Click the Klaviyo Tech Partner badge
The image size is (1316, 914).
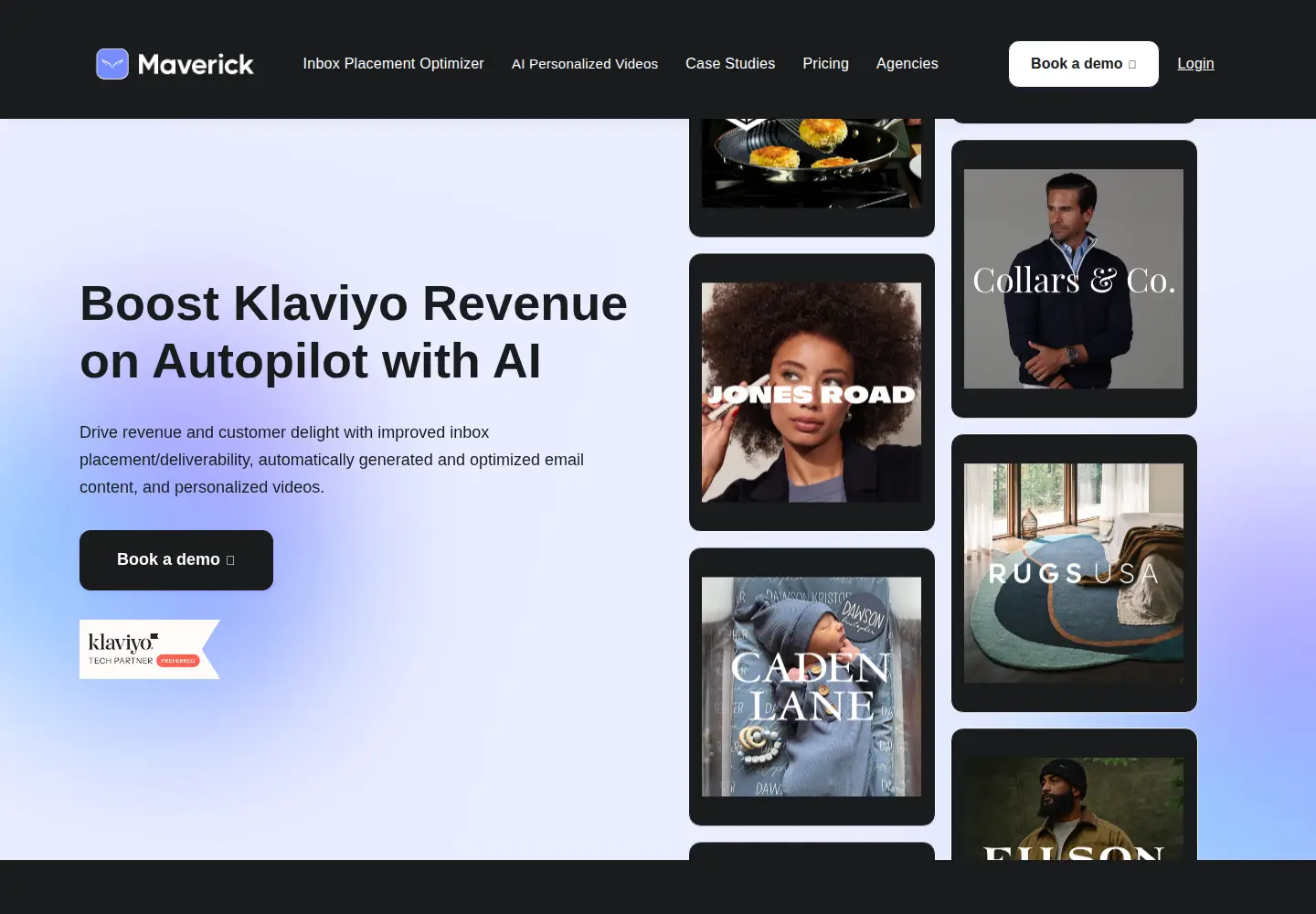150,649
